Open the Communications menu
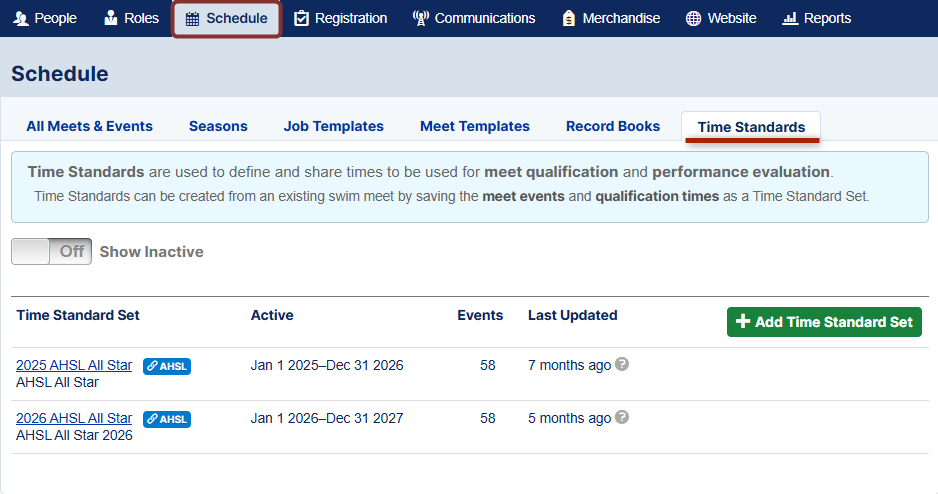This screenshot has height=494, width=938. (474, 19)
